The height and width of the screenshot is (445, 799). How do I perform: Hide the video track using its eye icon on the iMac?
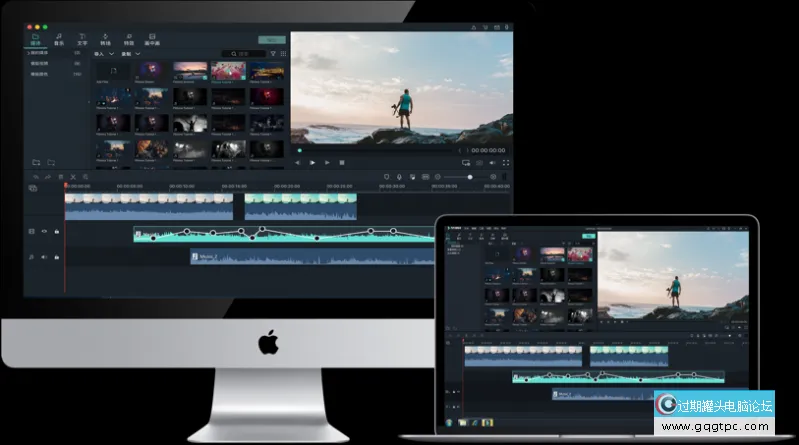tap(44, 231)
